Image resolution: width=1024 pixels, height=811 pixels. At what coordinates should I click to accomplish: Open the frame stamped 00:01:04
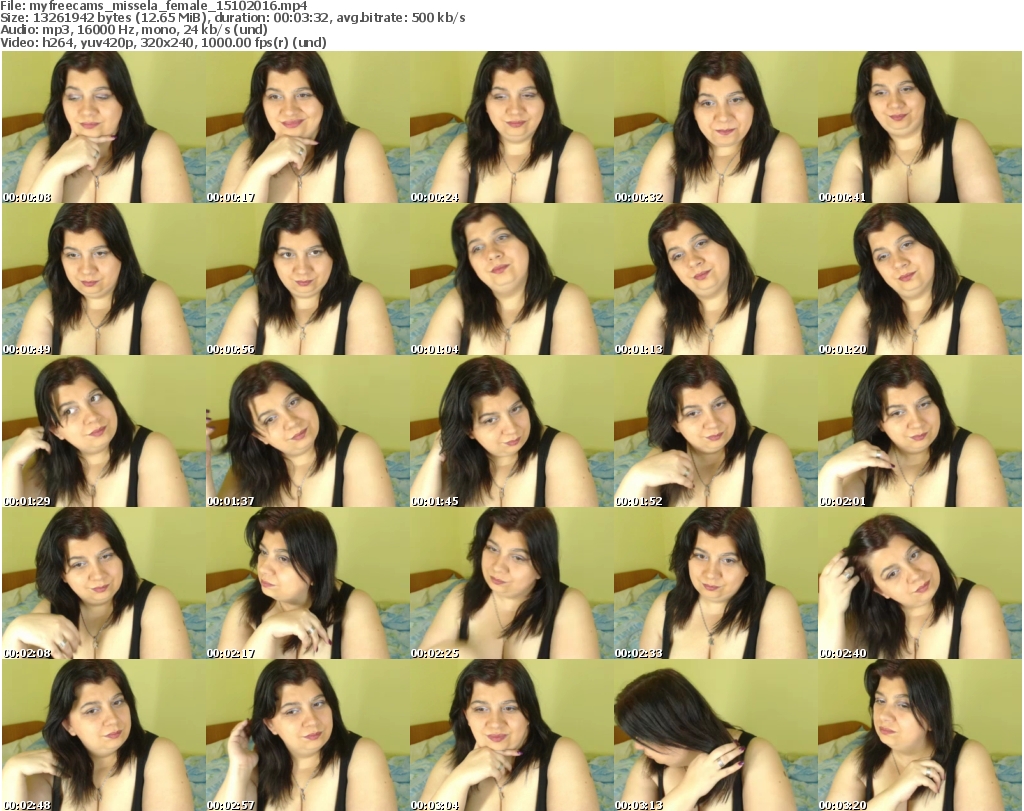point(511,279)
